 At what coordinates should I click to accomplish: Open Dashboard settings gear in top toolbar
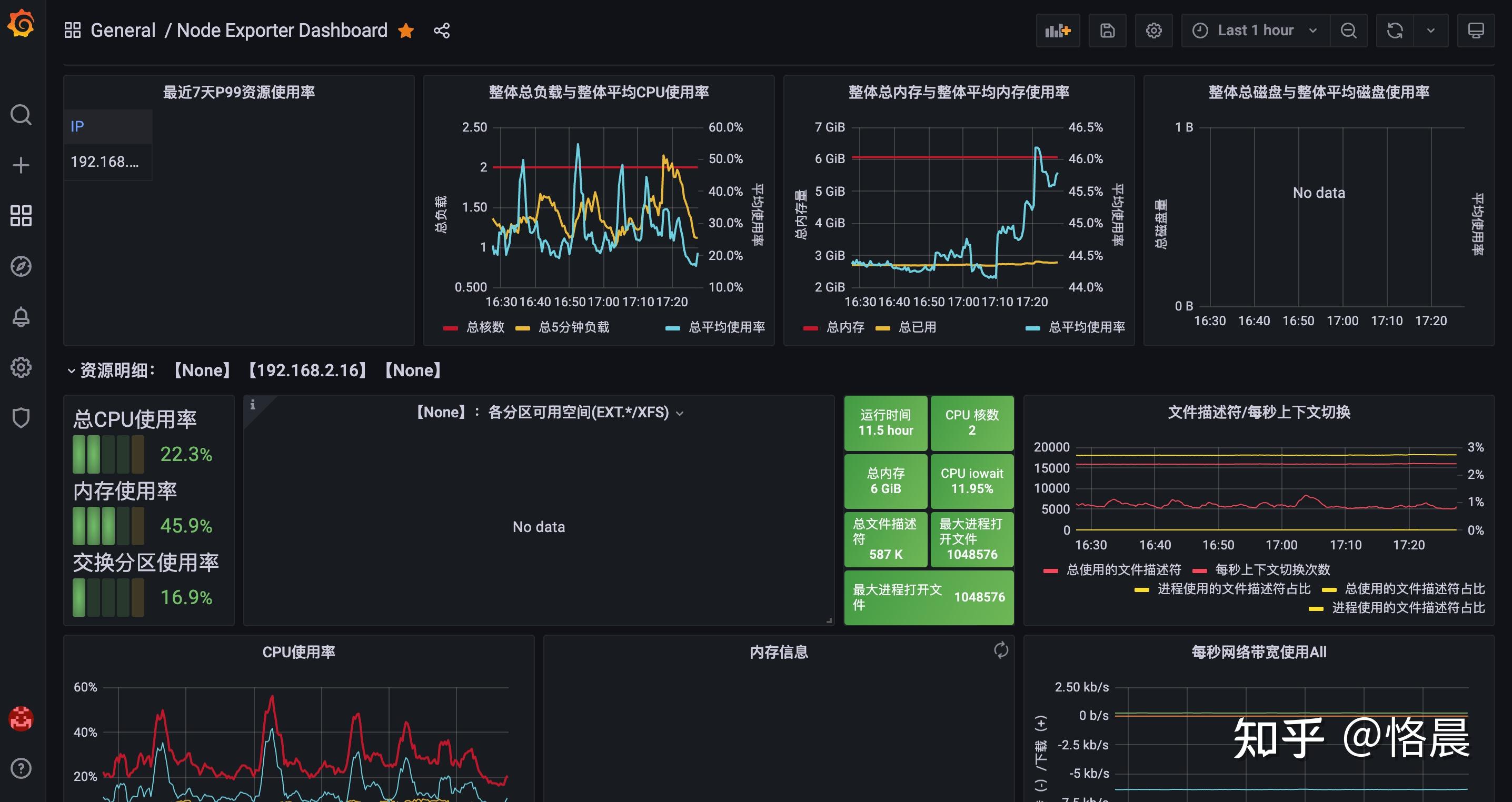(x=1153, y=30)
